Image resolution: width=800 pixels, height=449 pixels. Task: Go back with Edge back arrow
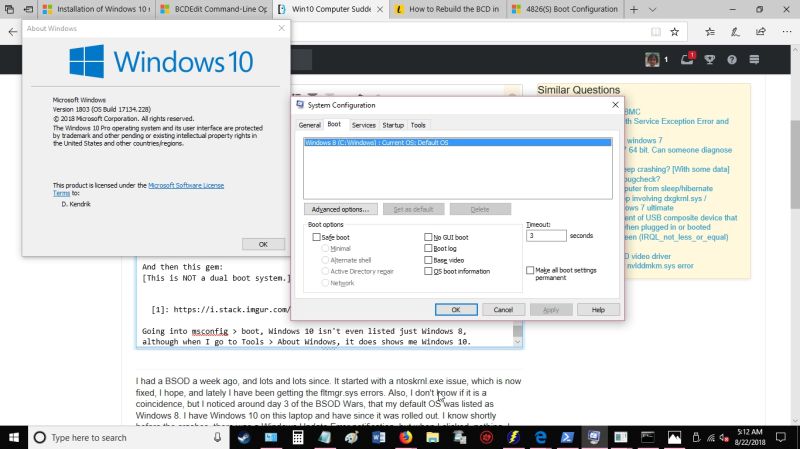[13, 32]
